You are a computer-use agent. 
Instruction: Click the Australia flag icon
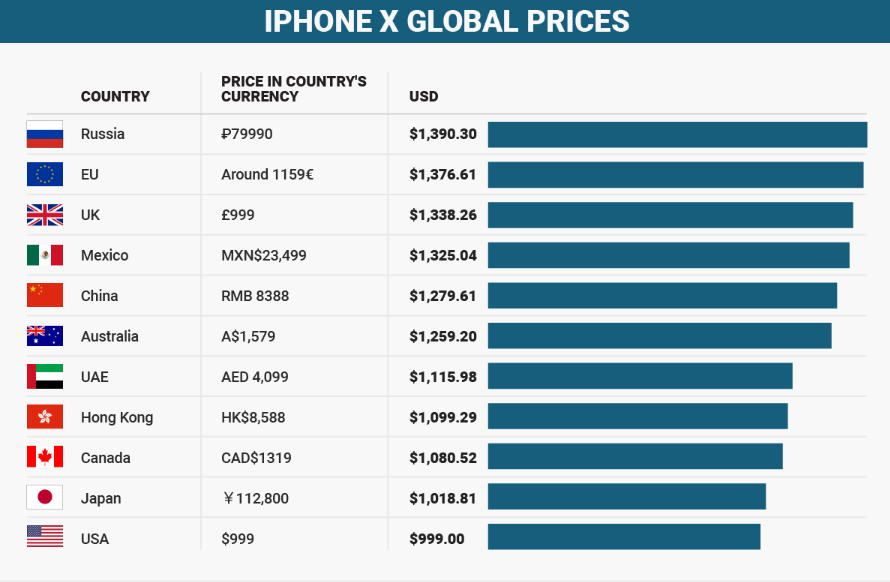coord(45,336)
